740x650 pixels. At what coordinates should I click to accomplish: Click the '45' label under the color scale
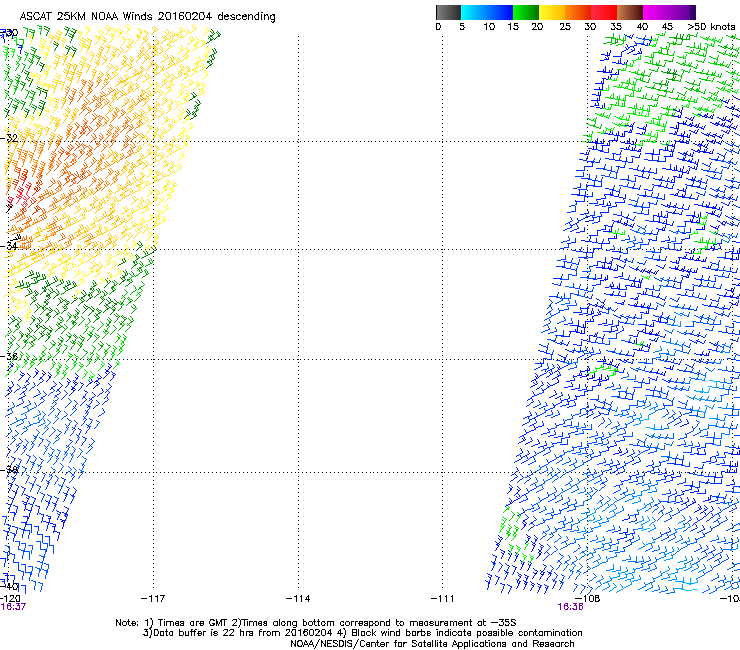(x=667, y=27)
